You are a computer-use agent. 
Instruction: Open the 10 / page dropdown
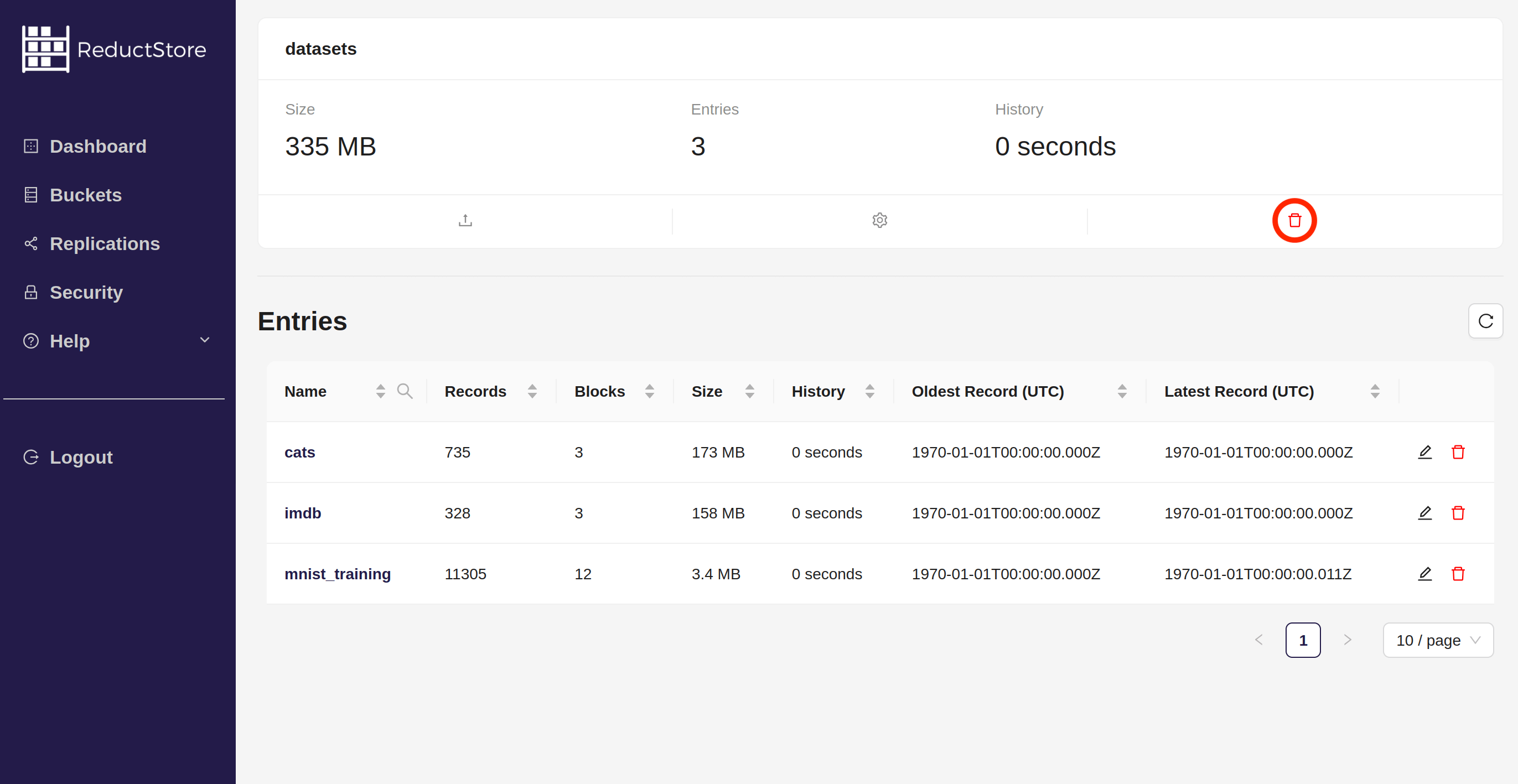pyautogui.click(x=1437, y=640)
